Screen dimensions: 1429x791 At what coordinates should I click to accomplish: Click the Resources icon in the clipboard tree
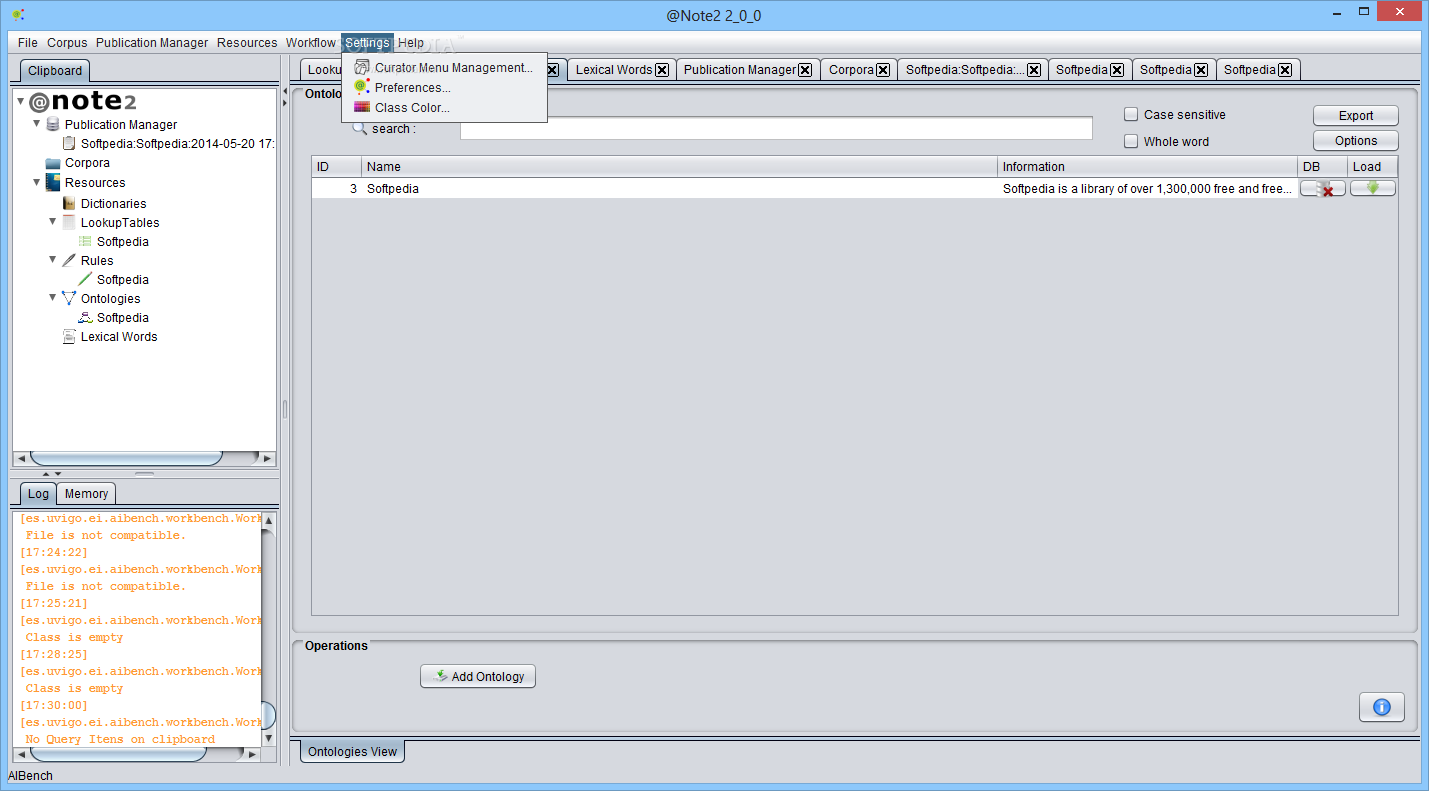pos(53,182)
